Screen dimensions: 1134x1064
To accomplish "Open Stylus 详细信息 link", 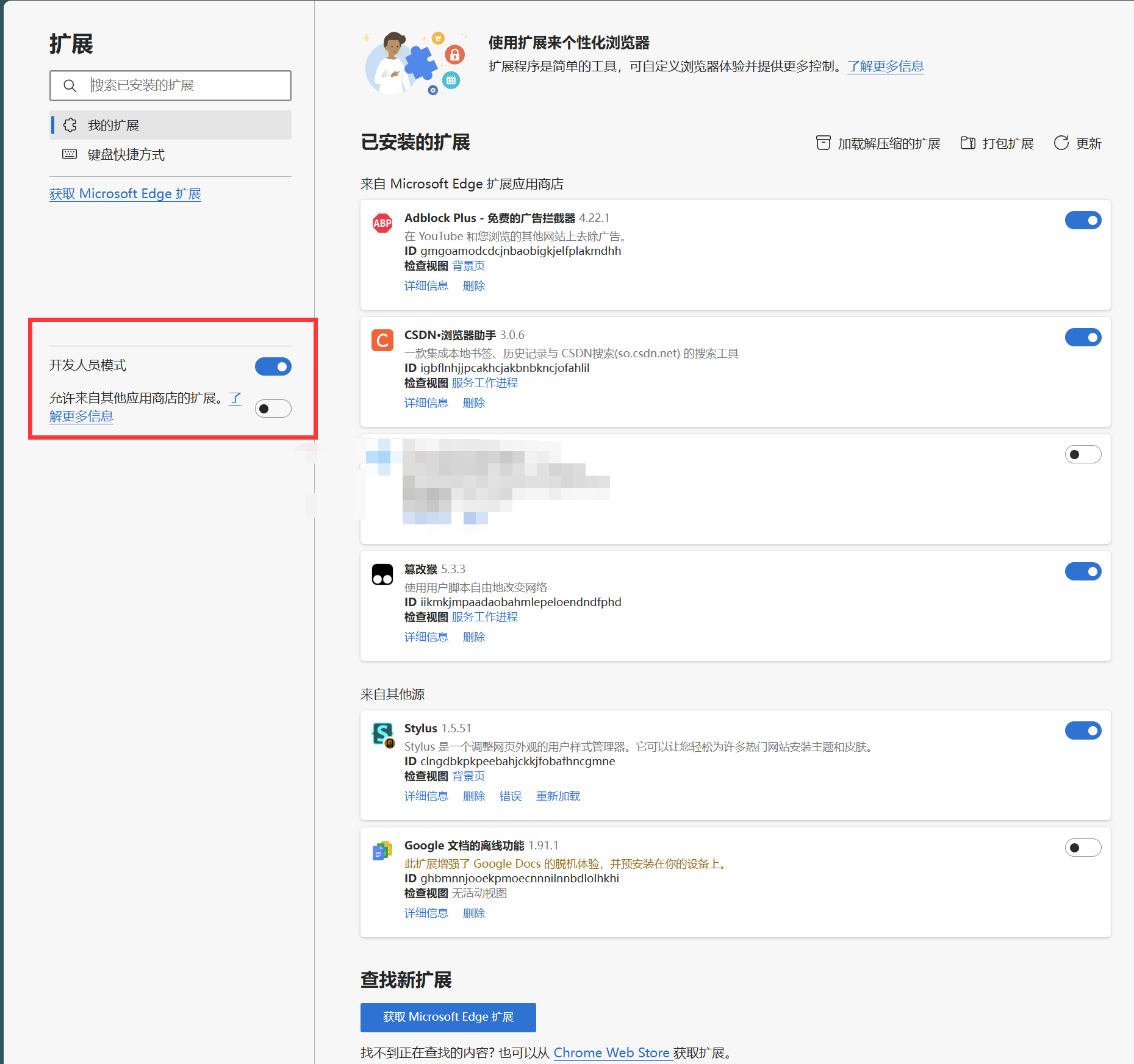I will click(426, 796).
